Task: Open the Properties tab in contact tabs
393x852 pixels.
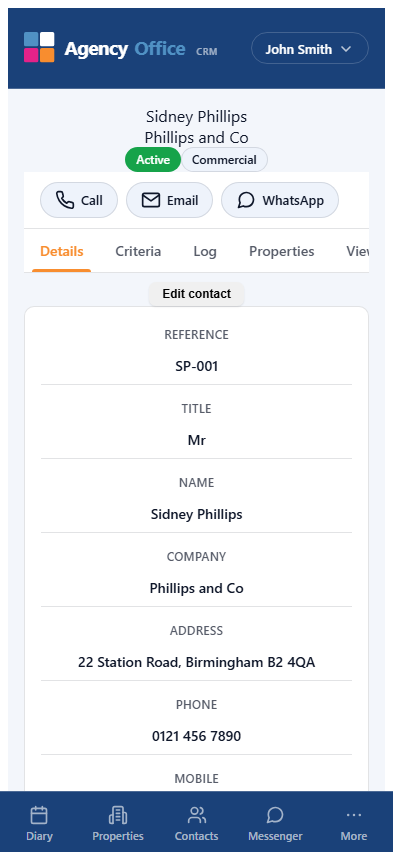Action: pos(282,252)
